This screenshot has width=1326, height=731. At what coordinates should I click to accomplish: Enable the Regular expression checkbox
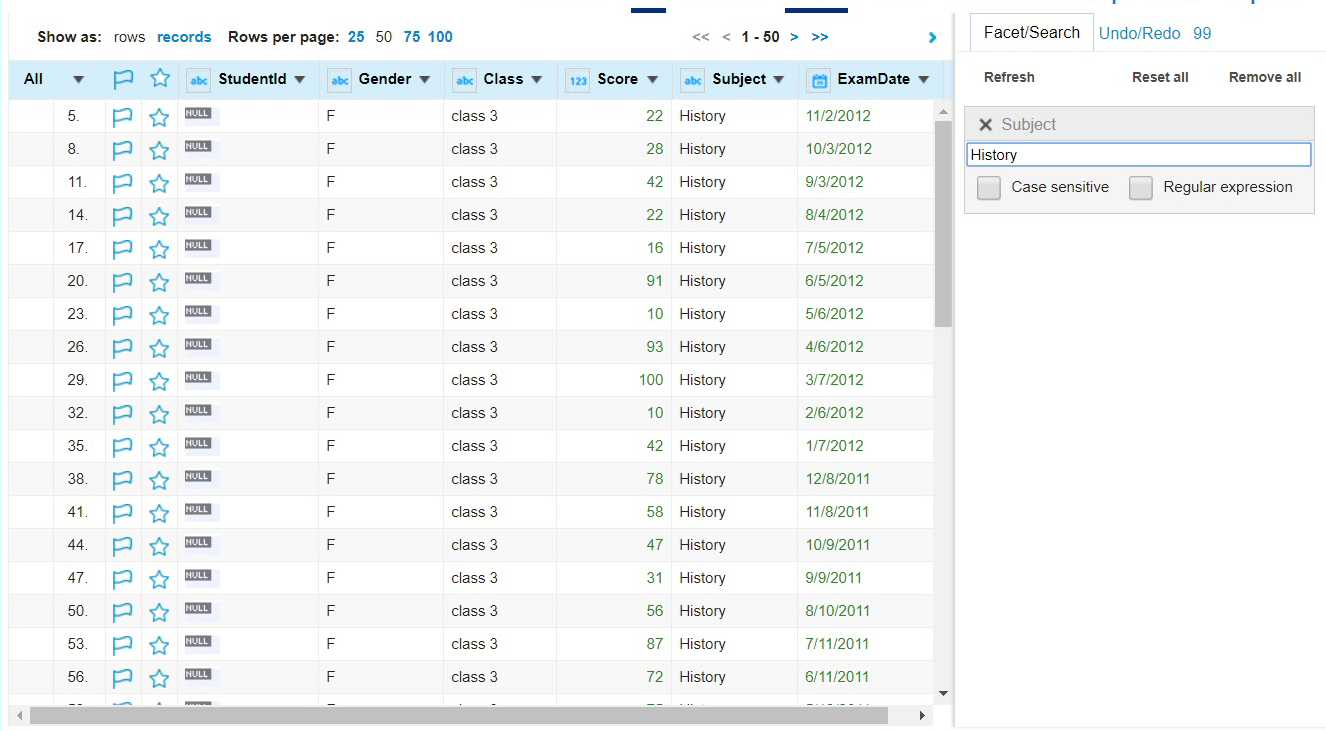coord(1141,188)
